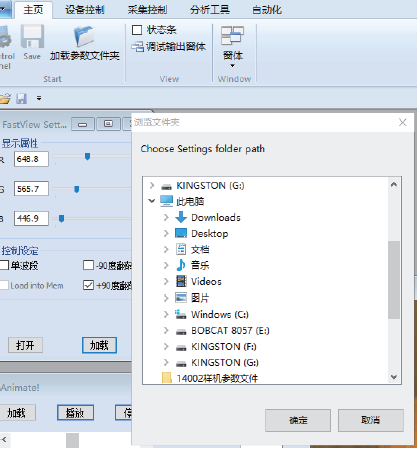Expand the BOBCAT 8057 (E:) drive

point(166,330)
